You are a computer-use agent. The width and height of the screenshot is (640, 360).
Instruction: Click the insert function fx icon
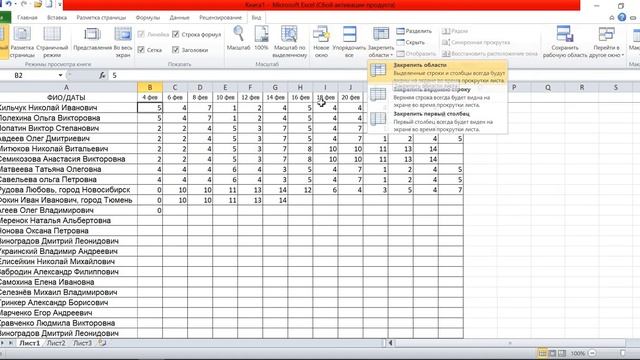point(102,76)
